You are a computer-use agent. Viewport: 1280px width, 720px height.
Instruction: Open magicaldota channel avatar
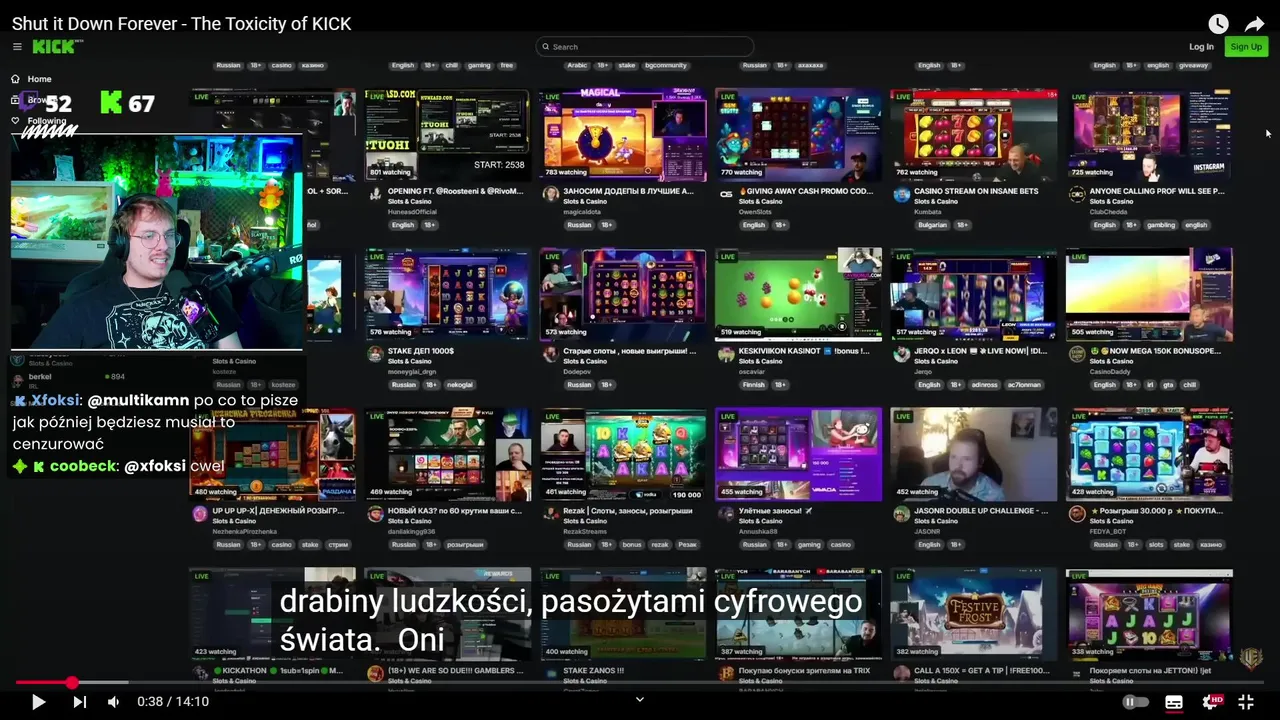click(x=550, y=194)
